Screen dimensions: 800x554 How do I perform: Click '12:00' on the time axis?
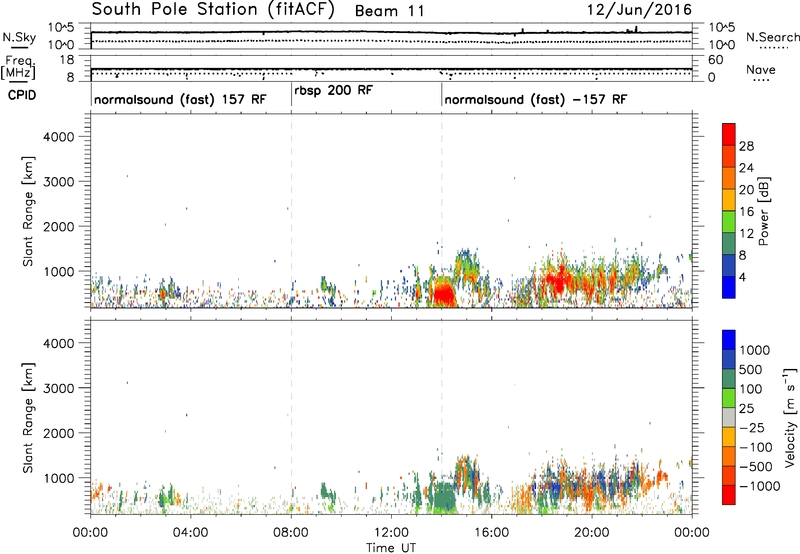point(391,533)
